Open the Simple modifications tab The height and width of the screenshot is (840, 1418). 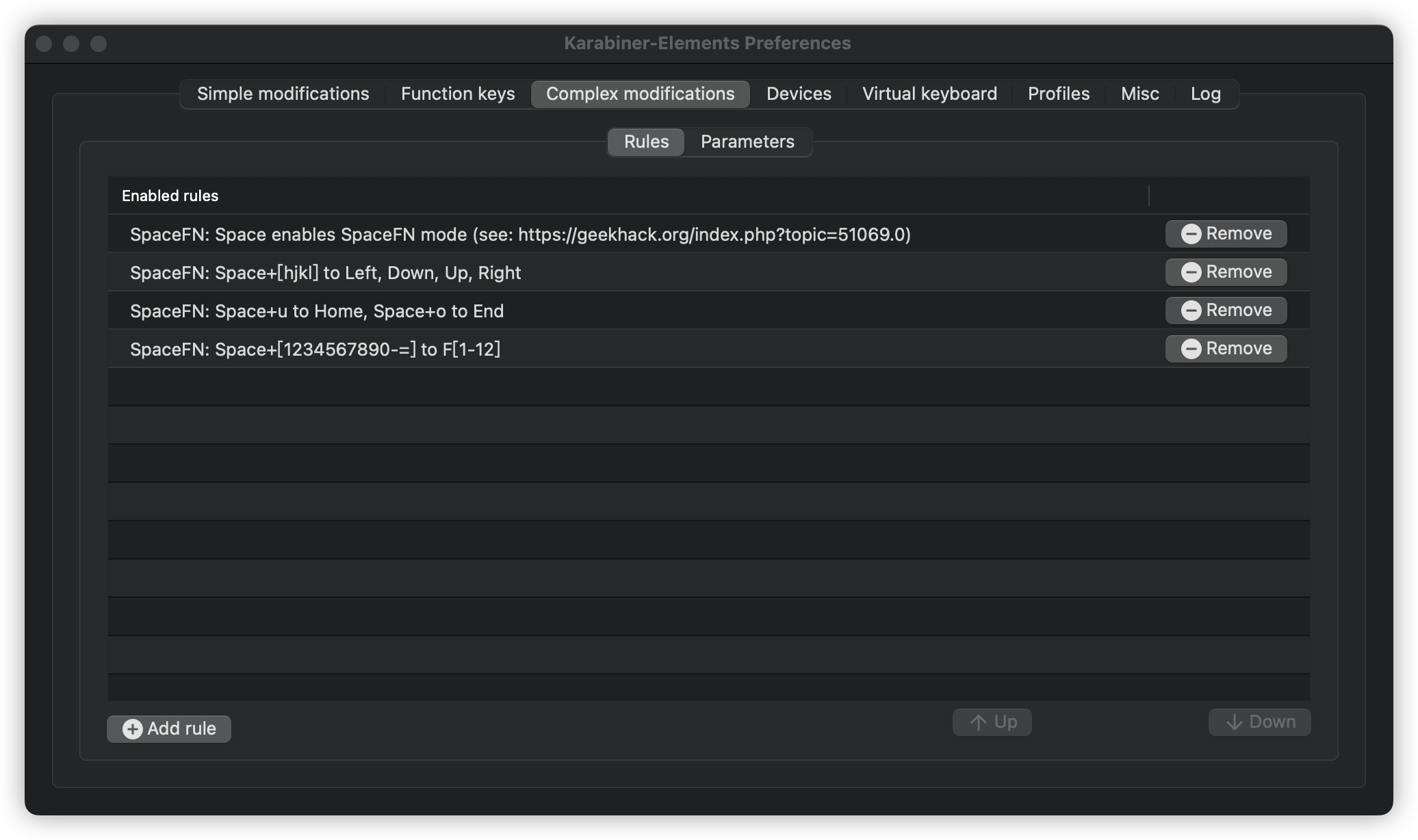(x=283, y=94)
